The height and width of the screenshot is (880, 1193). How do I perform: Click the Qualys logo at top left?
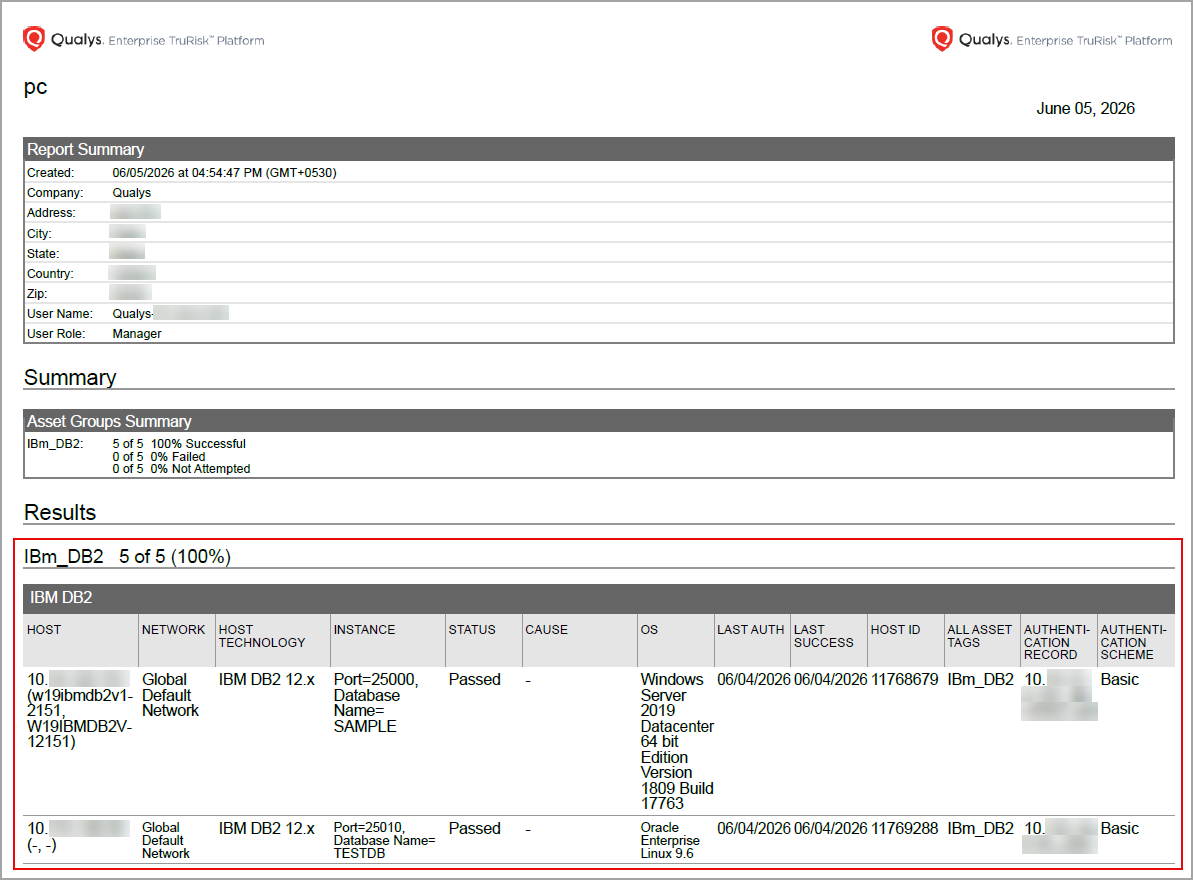pyautogui.click(x=144, y=40)
